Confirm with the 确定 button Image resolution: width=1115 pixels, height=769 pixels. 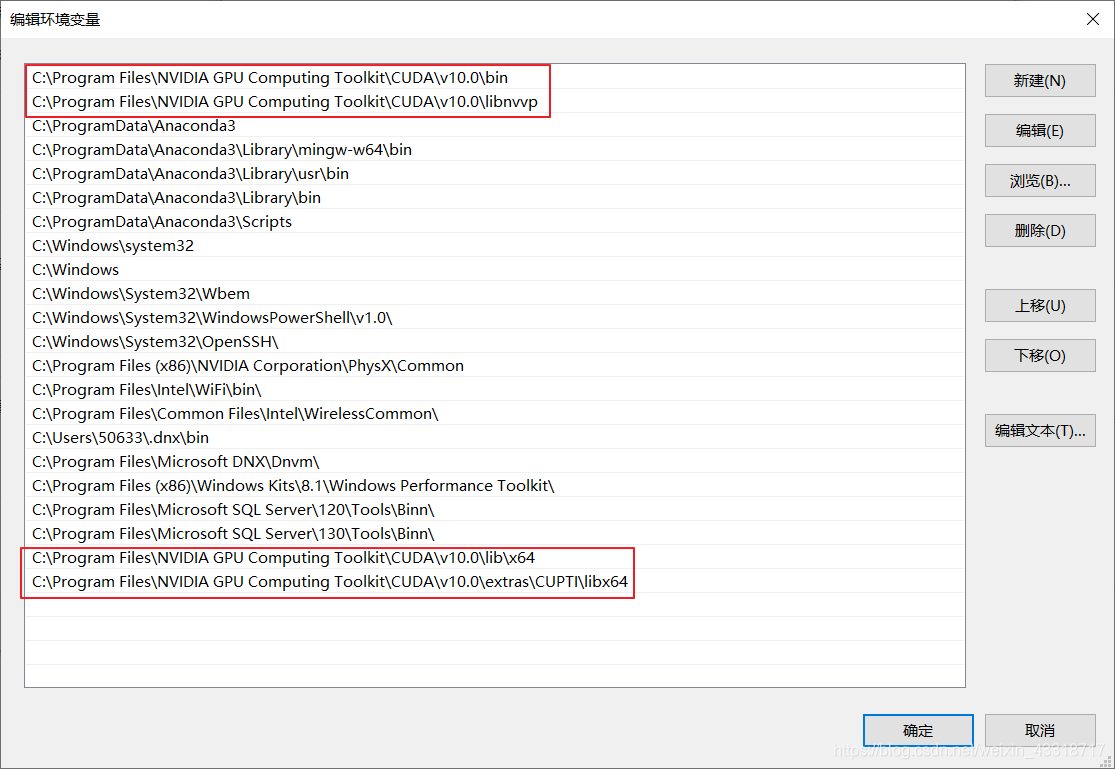coord(918,731)
